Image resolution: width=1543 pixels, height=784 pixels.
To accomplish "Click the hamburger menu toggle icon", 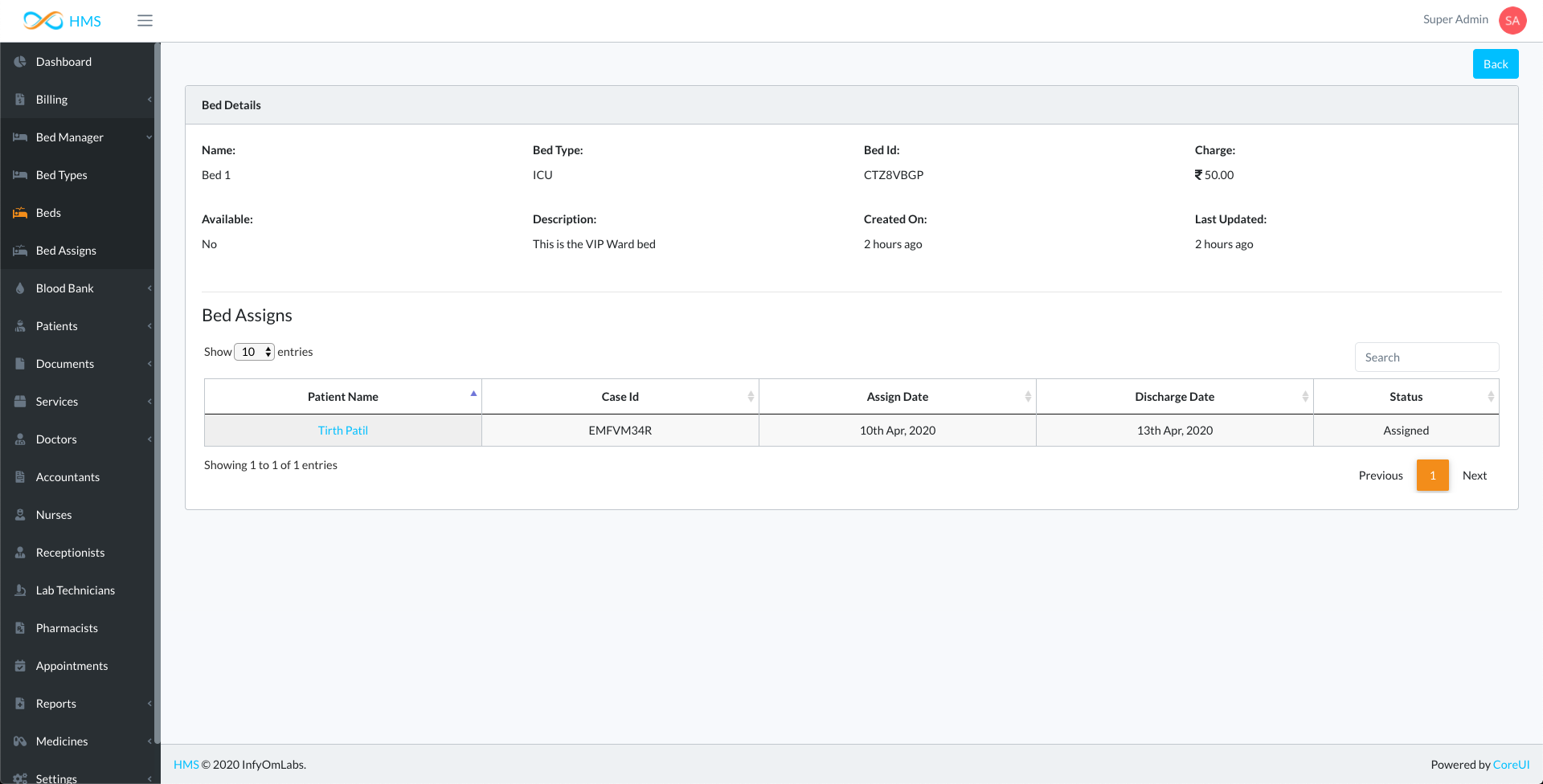I will click(145, 21).
